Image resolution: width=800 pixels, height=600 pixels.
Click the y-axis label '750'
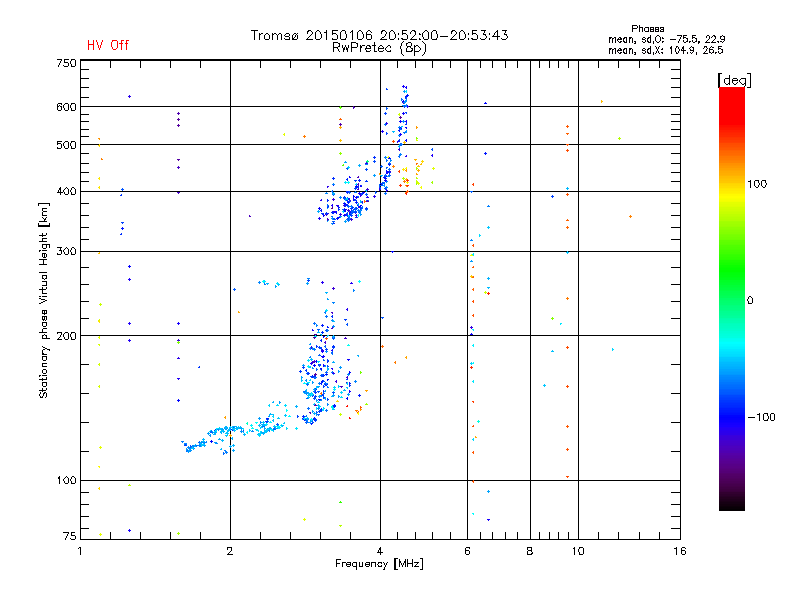coord(67,63)
